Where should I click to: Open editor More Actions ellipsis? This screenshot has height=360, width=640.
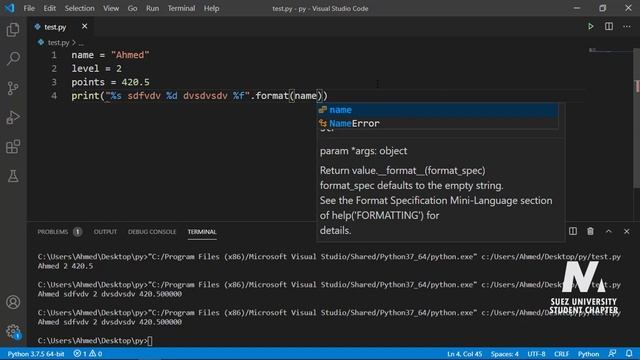(627, 27)
